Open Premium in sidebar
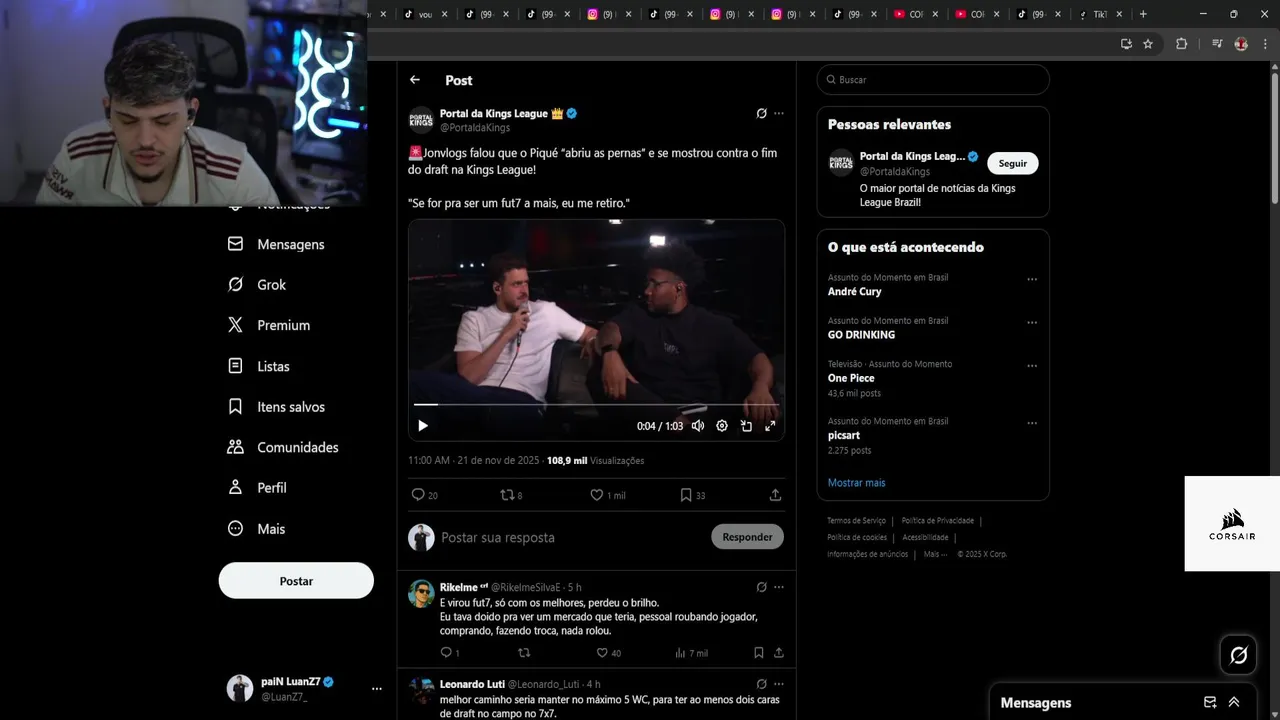The height and width of the screenshot is (720, 1280). pos(269,325)
